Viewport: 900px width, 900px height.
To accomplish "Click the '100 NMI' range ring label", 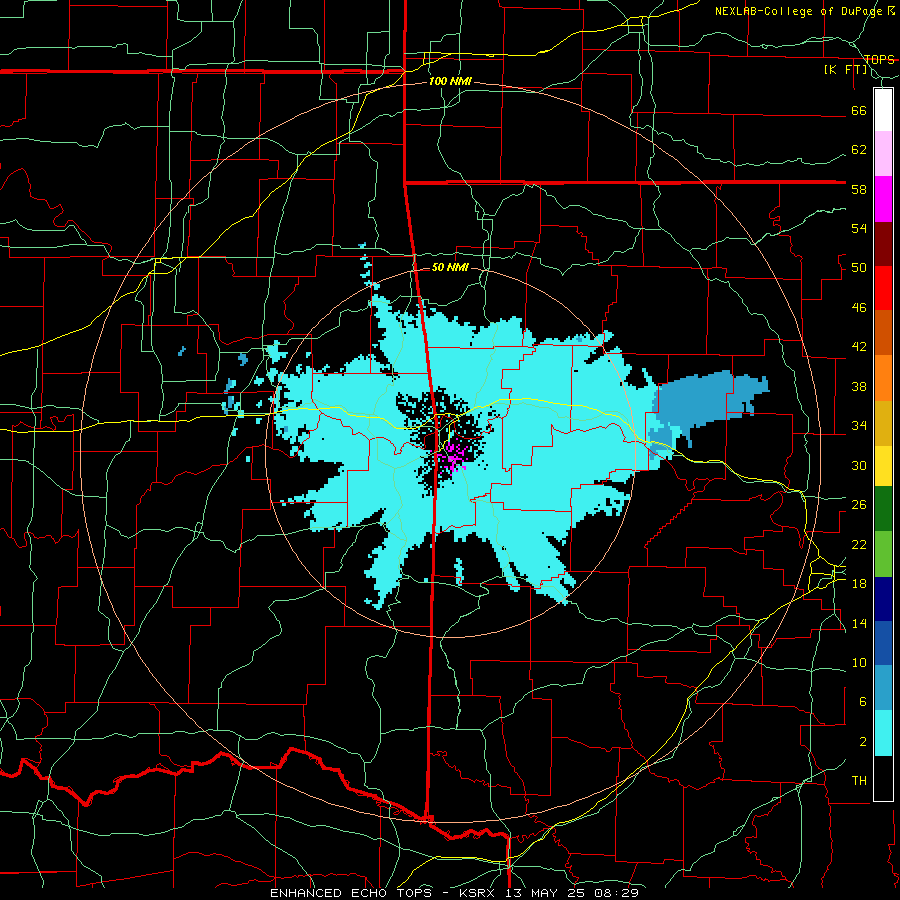I will click(x=450, y=82).
